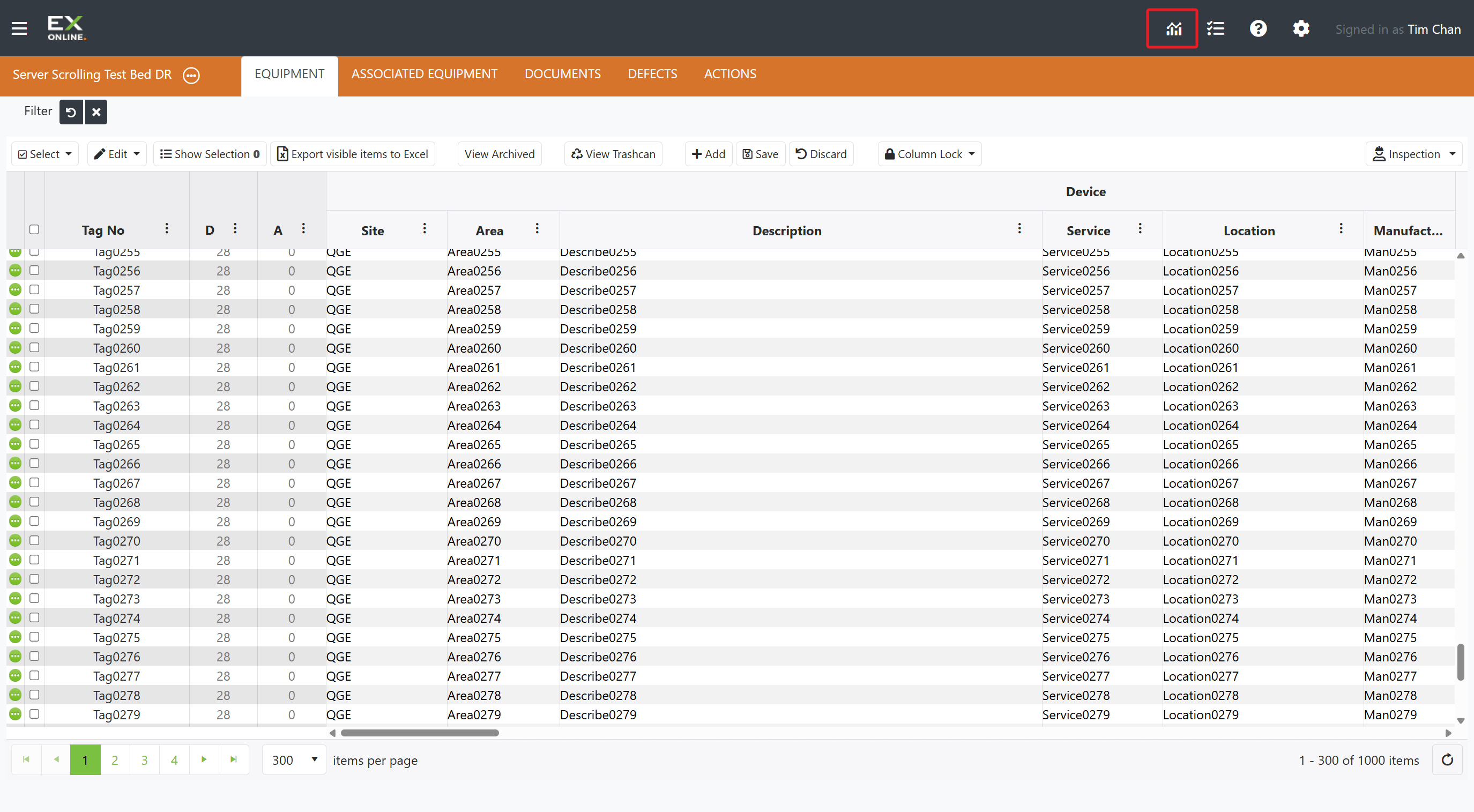Switch to the Associated Equipment tab
The width and height of the screenshot is (1474, 812).
pyautogui.click(x=424, y=74)
